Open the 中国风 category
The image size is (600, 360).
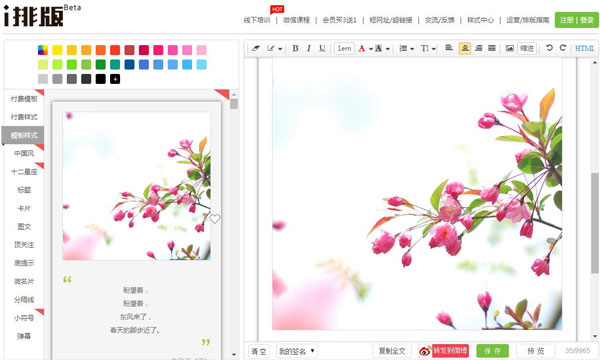coord(24,153)
